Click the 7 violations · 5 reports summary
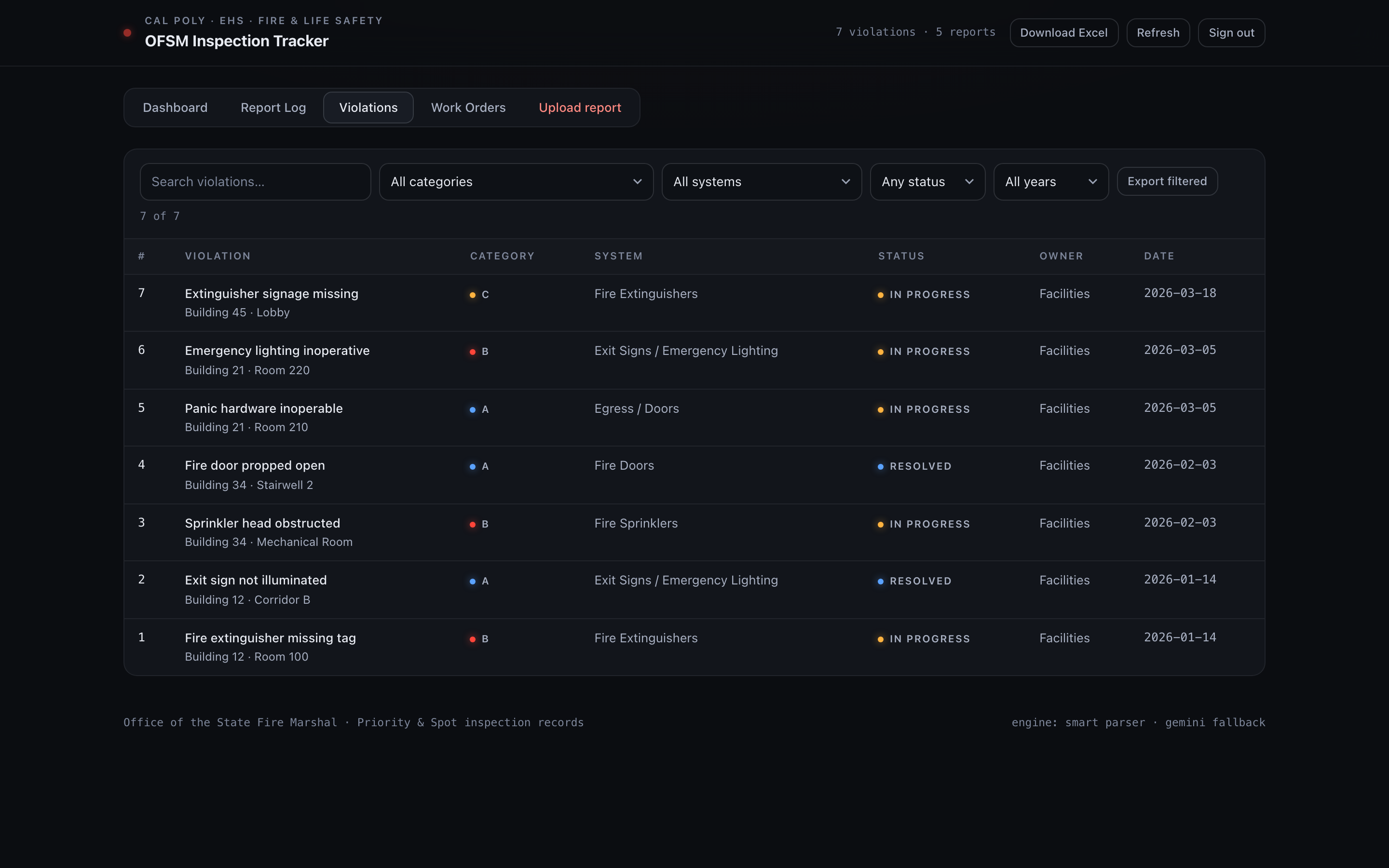Image resolution: width=1389 pixels, height=868 pixels. 915,33
